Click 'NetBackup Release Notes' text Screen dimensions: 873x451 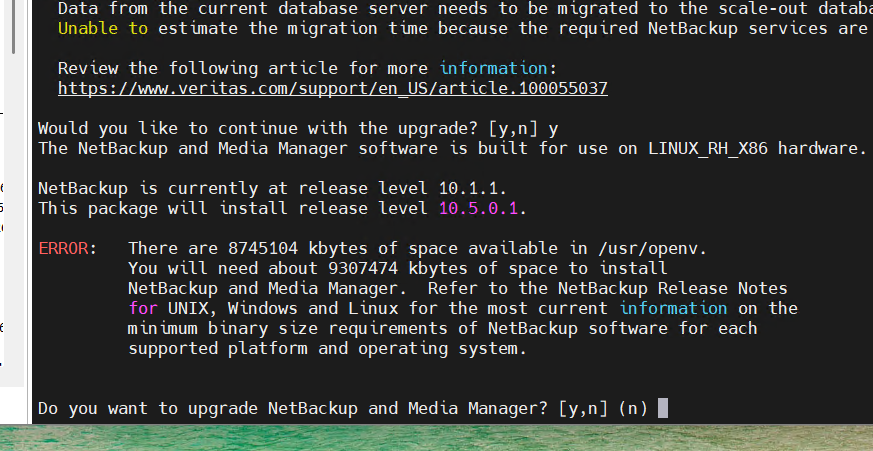click(x=673, y=288)
